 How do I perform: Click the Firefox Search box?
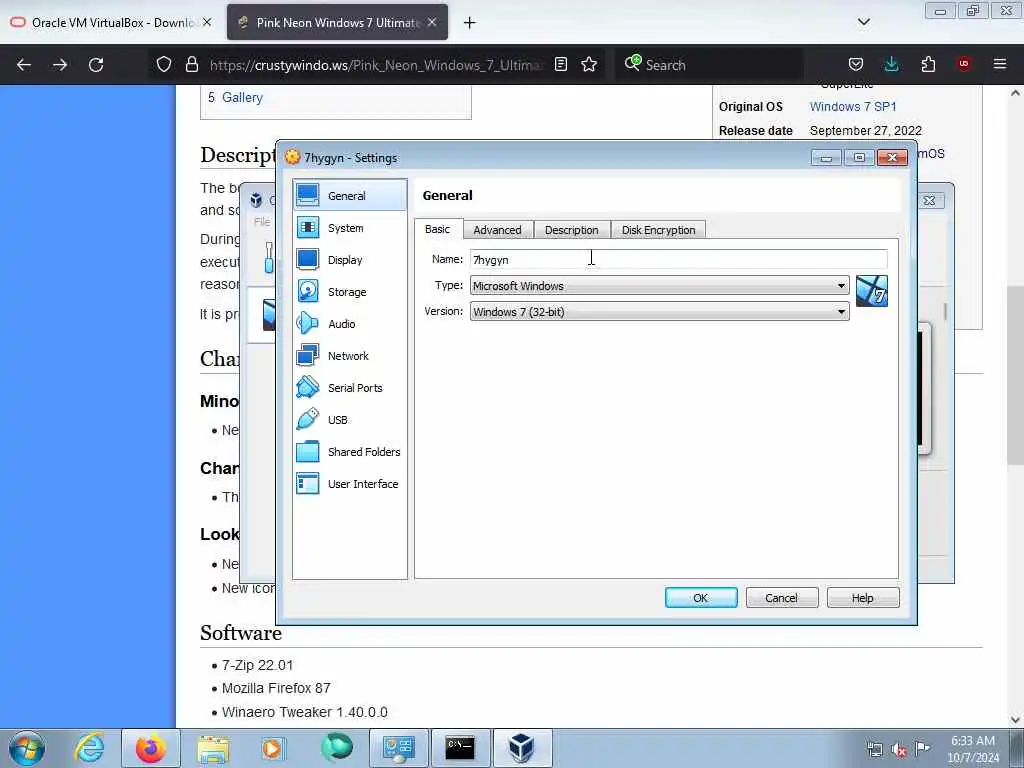(x=709, y=65)
